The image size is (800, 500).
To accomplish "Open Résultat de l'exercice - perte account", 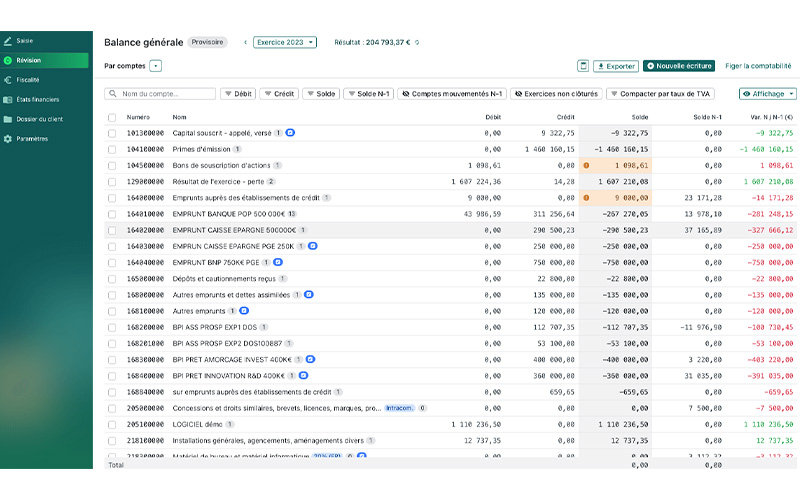I will tap(218, 182).
